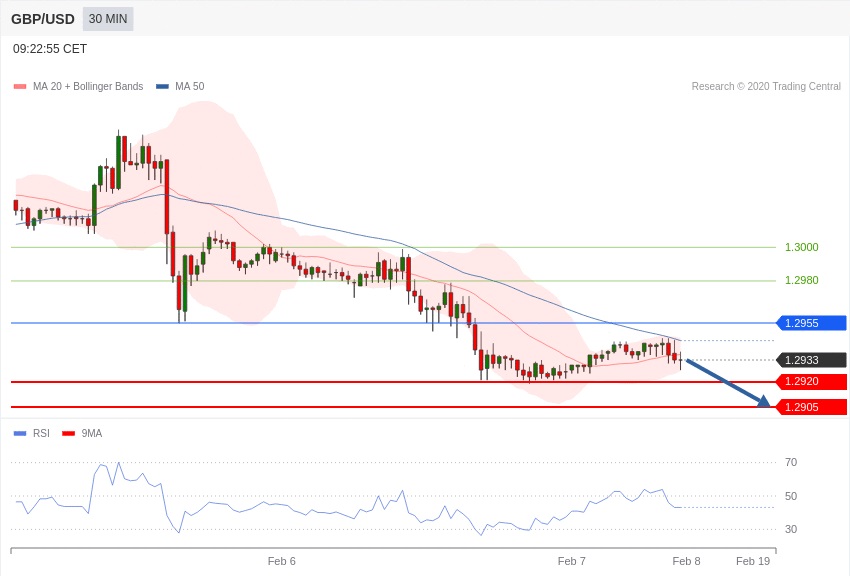Screen dimensions: 850x576
Task: Click the blue downward forecast arrow
Action: 728,382
